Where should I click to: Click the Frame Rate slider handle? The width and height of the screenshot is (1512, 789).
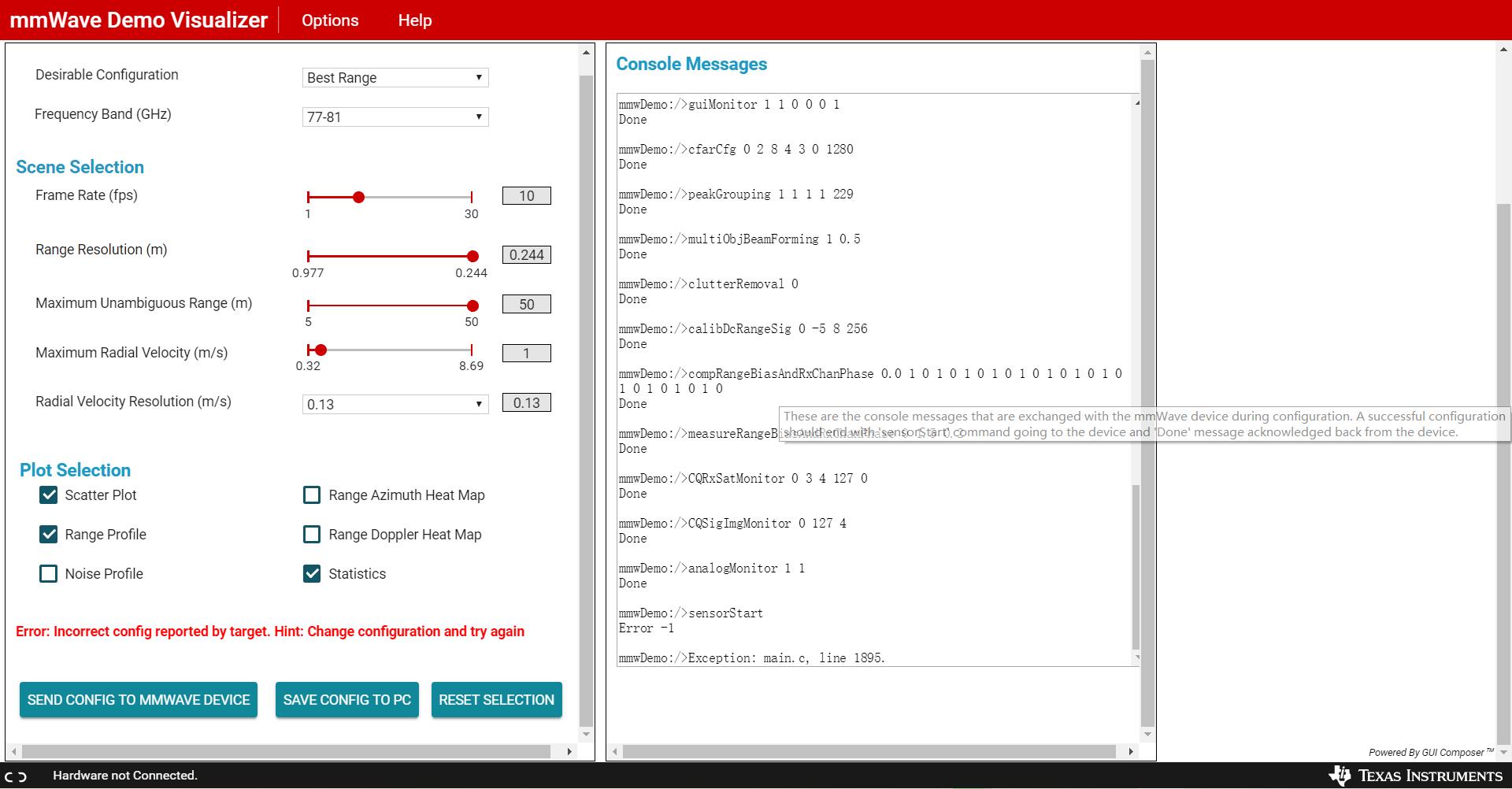[x=358, y=197]
